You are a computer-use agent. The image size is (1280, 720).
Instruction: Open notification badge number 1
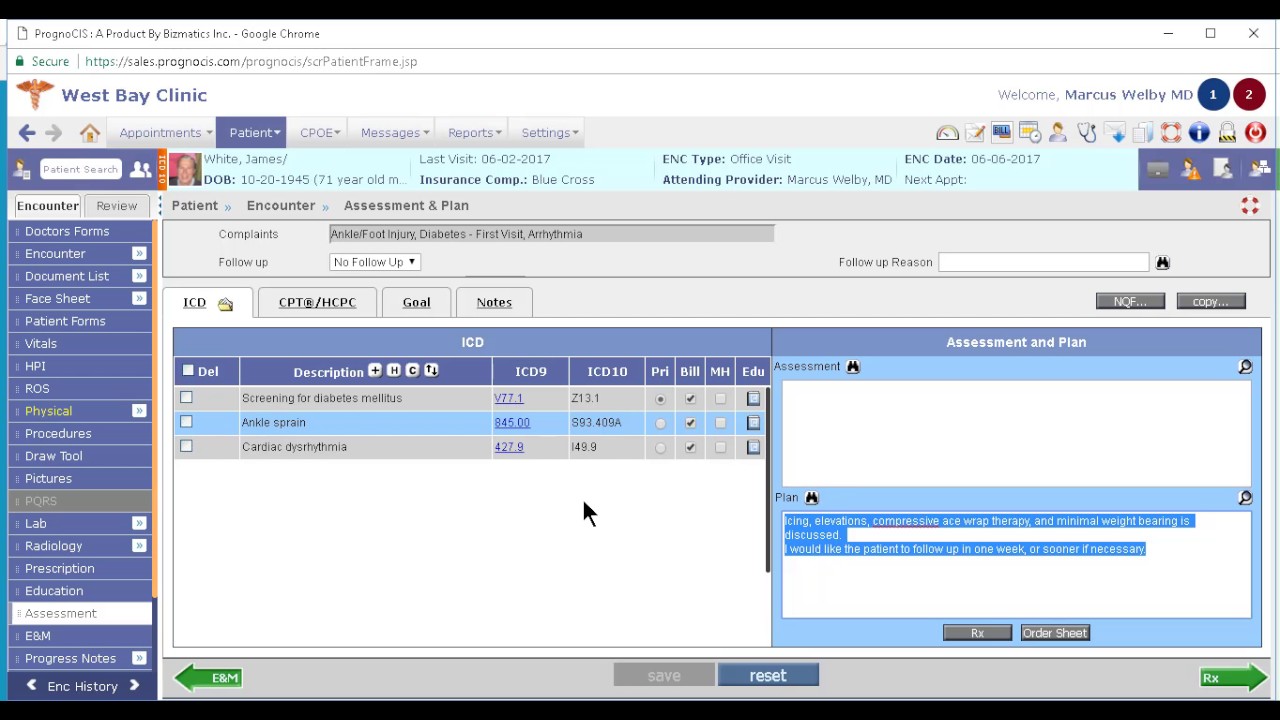[1213, 95]
